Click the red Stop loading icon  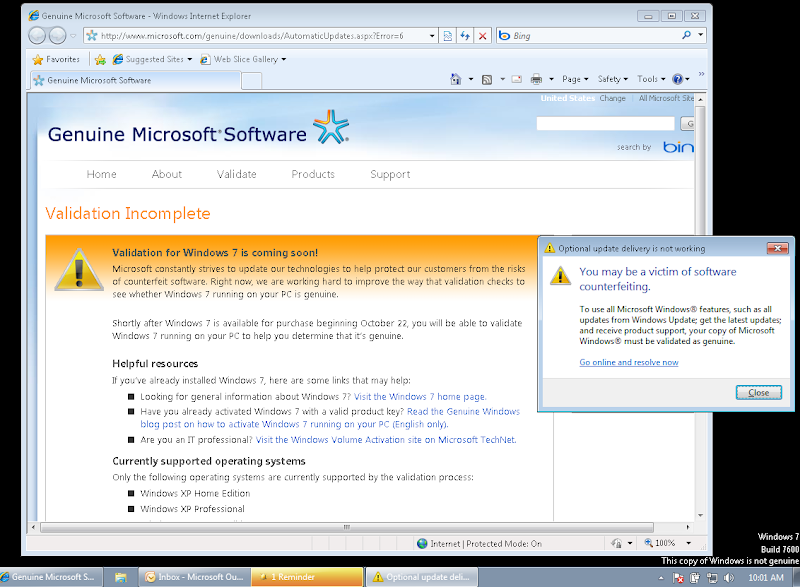point(482,36)
